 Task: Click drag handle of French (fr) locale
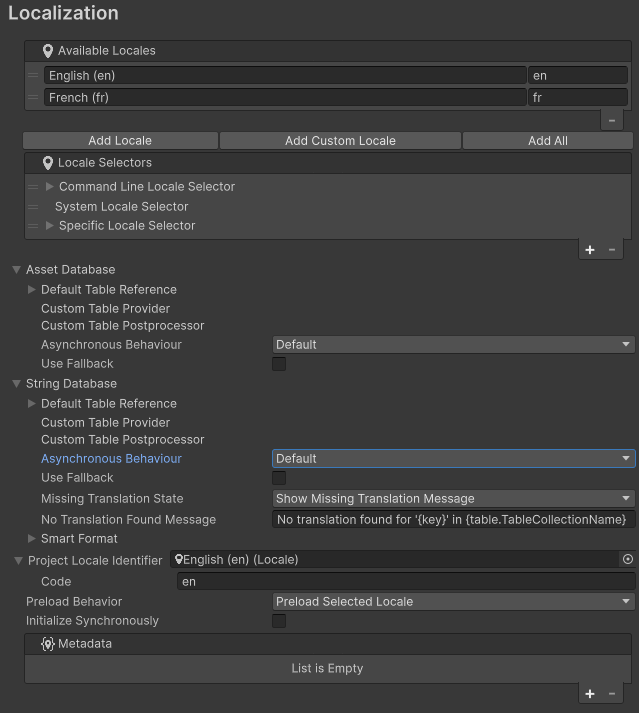pyautogui.click(x=34, y=98)
